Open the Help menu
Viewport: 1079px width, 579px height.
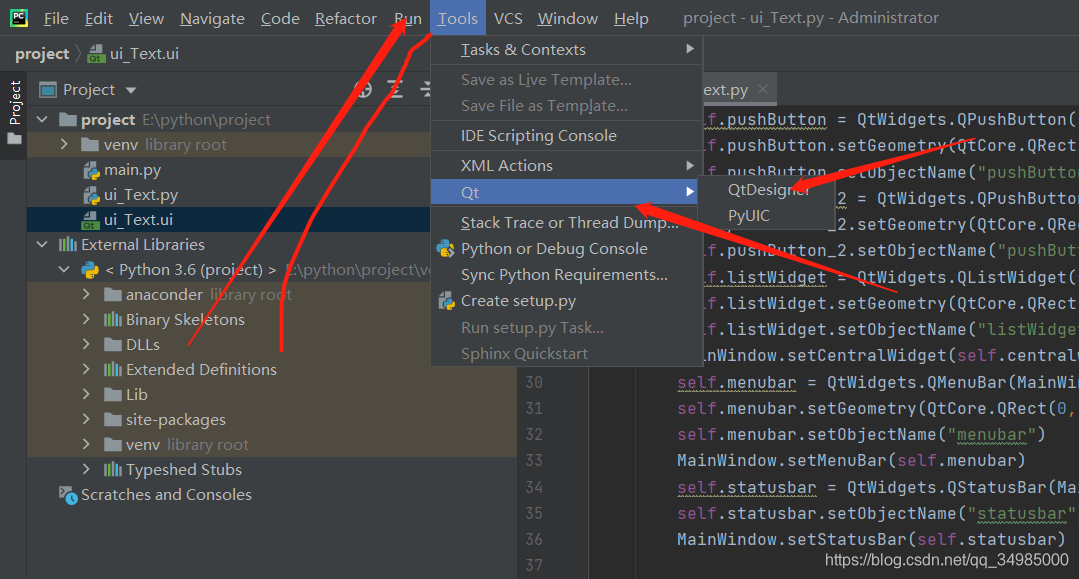pyautogui.click(x=631, y=19)
